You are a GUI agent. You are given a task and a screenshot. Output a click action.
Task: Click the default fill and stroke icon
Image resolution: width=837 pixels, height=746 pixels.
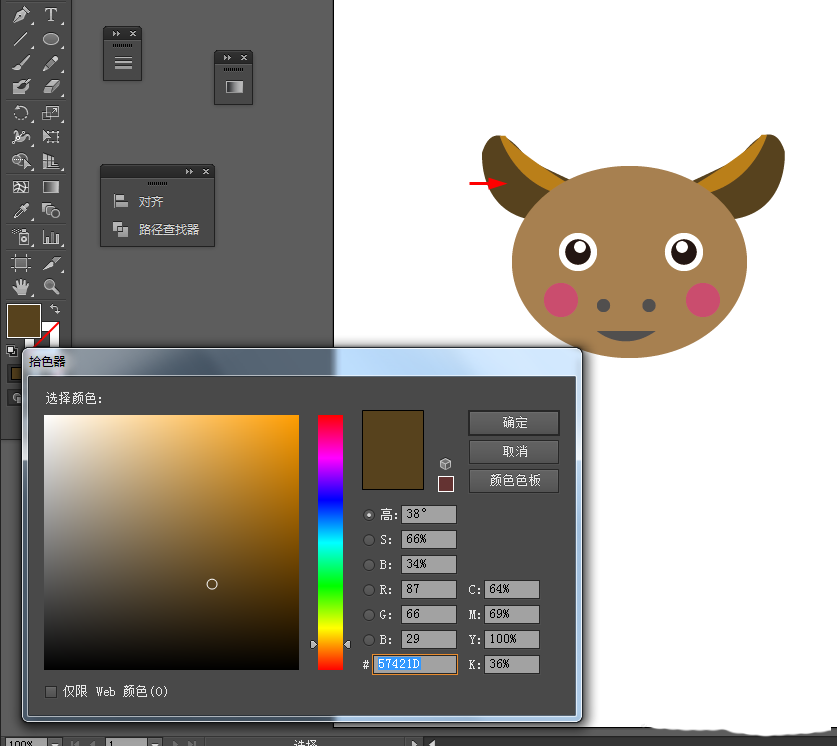point(12,351)
